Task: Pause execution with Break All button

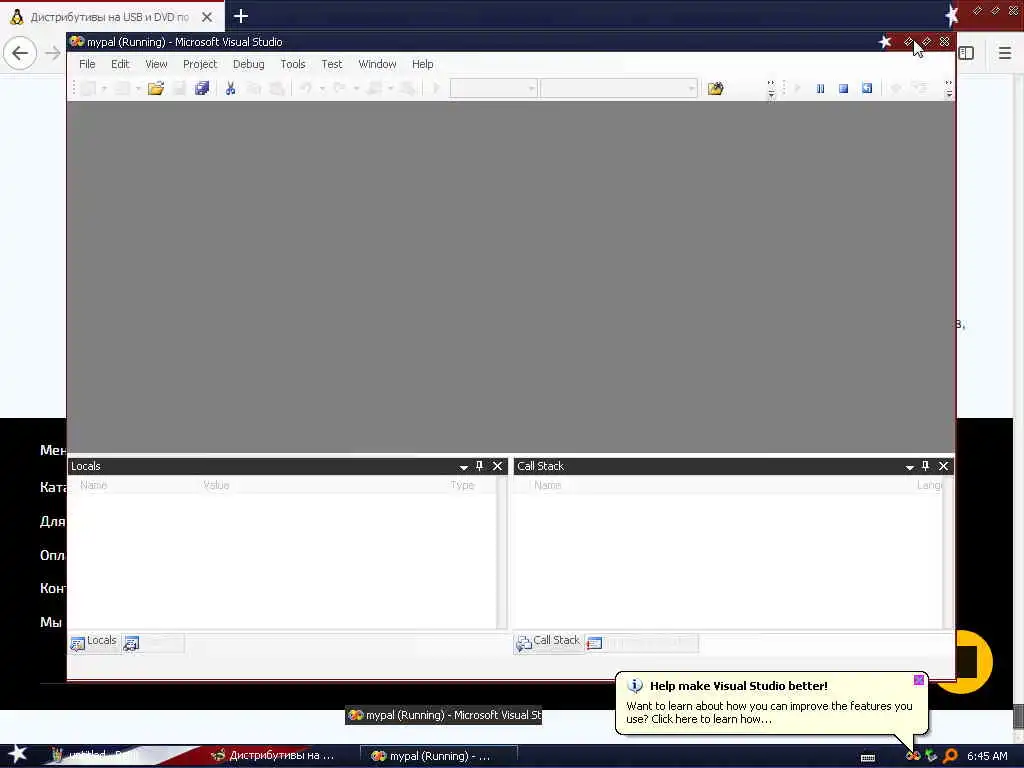Action: click(820, 88)
